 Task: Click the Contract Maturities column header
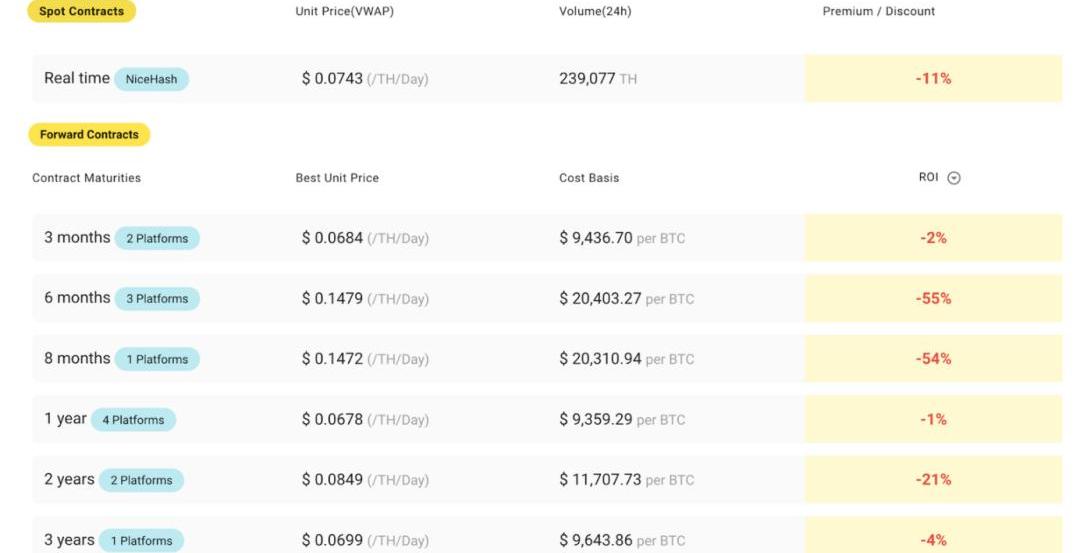tap(86, 178)
